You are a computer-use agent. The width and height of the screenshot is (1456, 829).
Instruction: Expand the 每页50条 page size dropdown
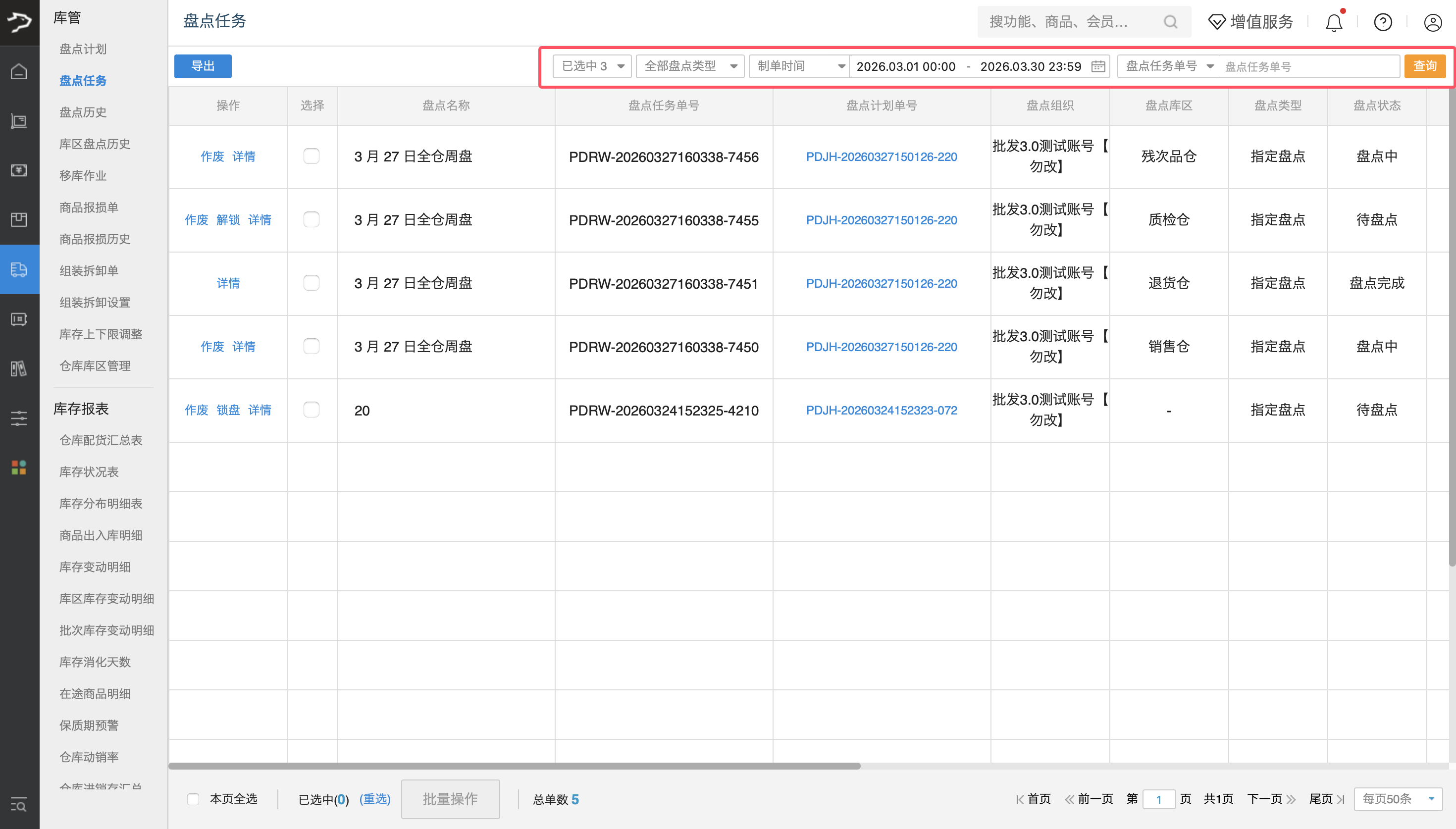(1398, 799)
